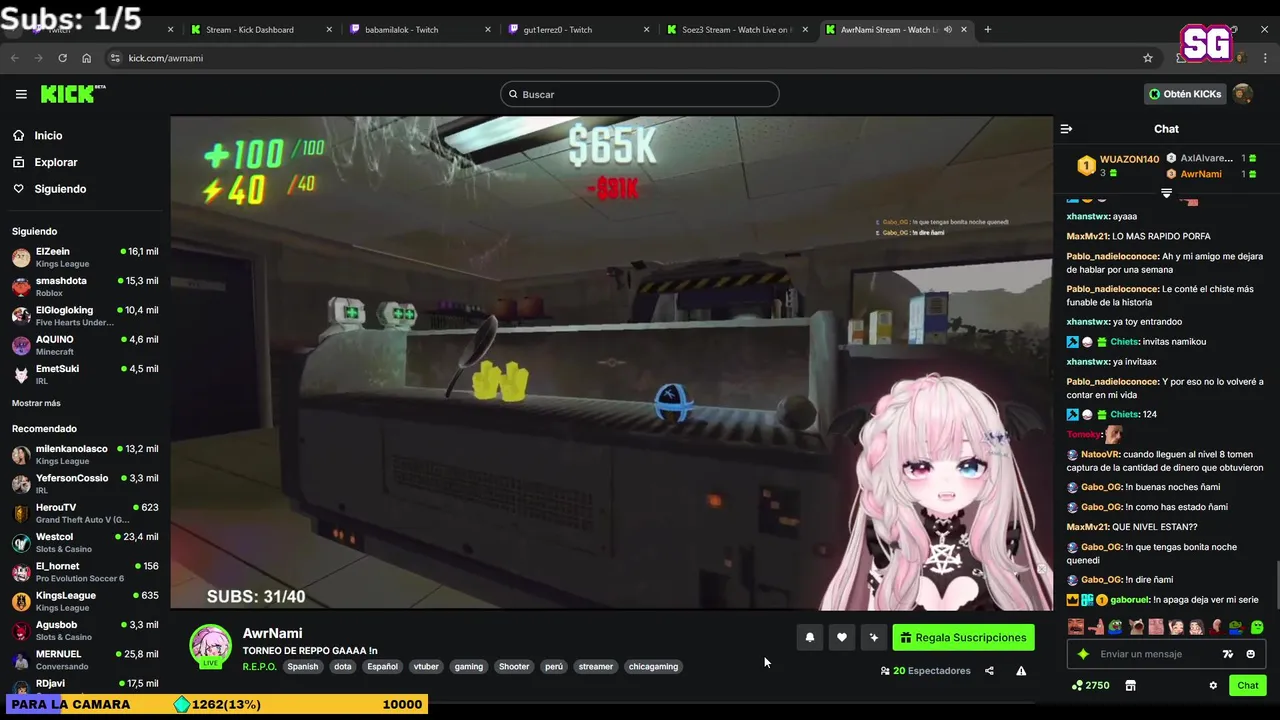Close the babamilalok - Twitch tab
The width and height of the screenshot is (1280, 720).
point(488,29)
